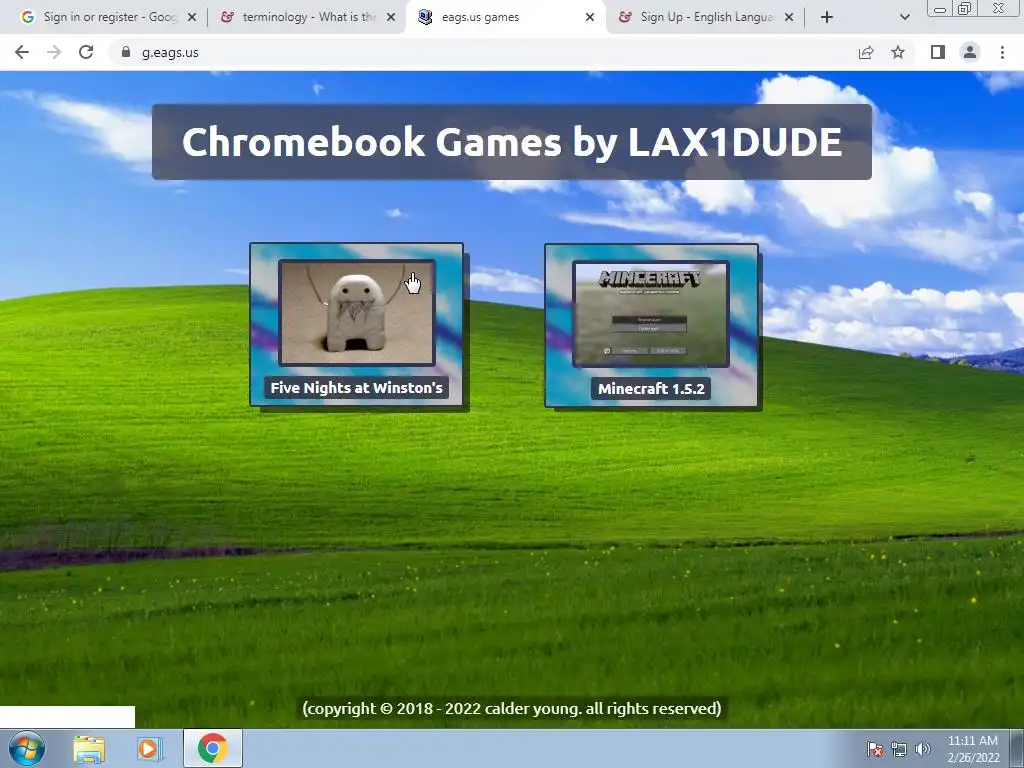Close the Sign Up - English Language tab

[x=789, y=18]
